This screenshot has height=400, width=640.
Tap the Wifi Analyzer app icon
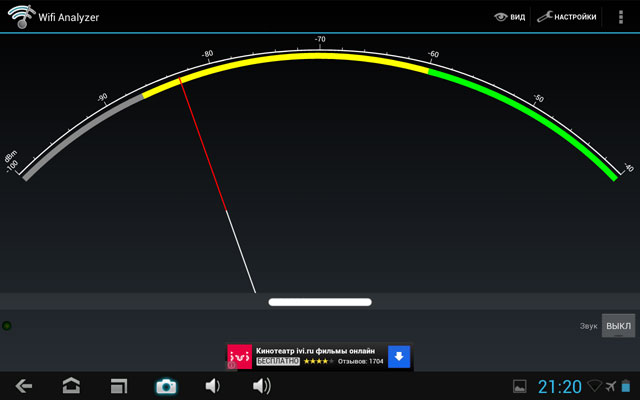pyautogui.click(x=21, y=16)
